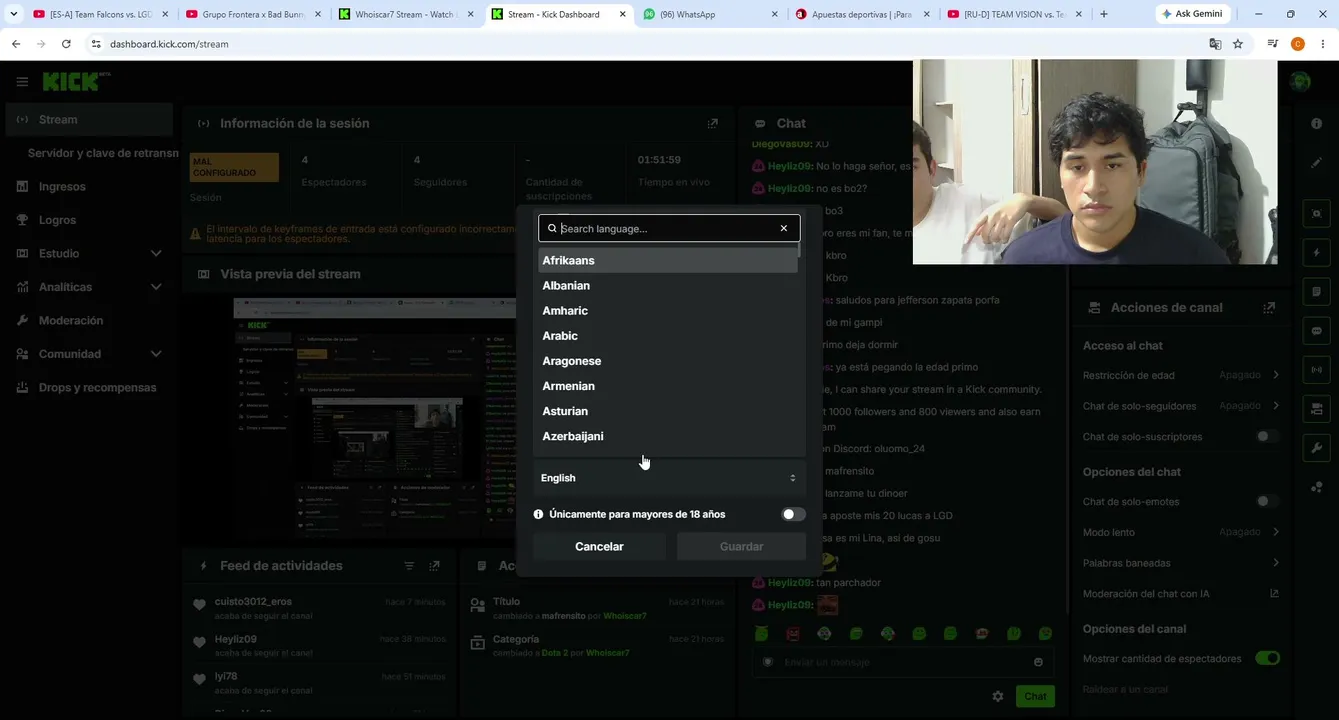1339x720 pixels.
Task: Open chat settings gear icon
Action: (997, 696)
